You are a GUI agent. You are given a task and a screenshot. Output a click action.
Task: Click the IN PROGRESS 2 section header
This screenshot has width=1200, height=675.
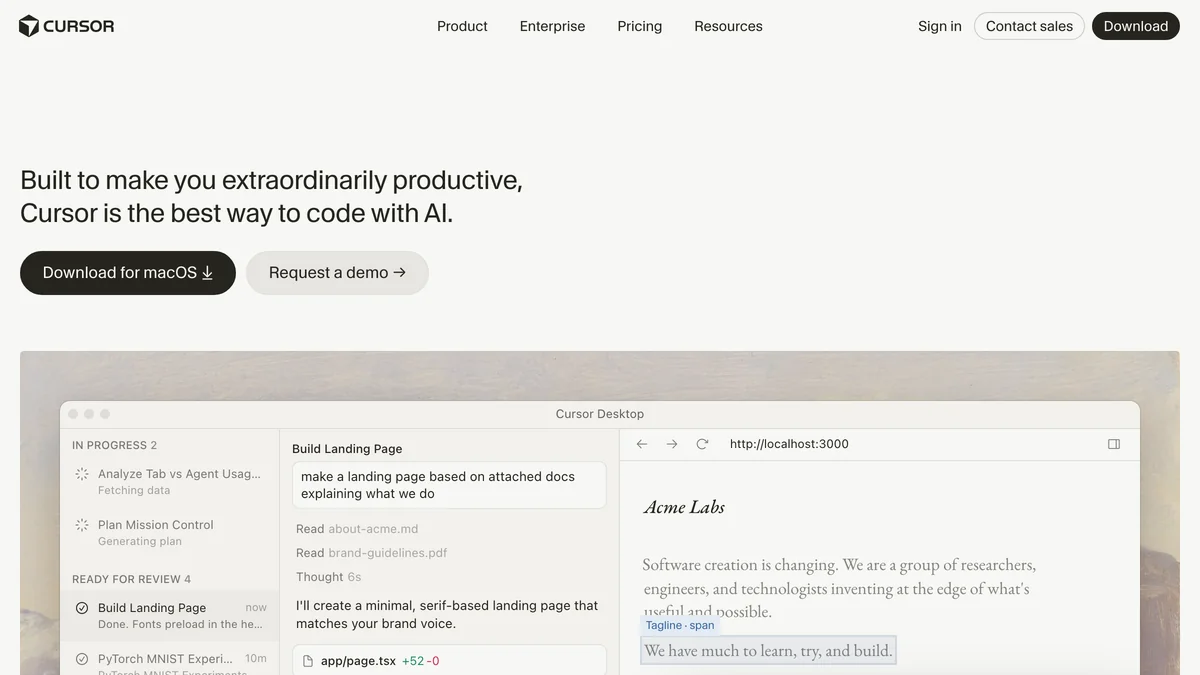[x=114, y=445]
